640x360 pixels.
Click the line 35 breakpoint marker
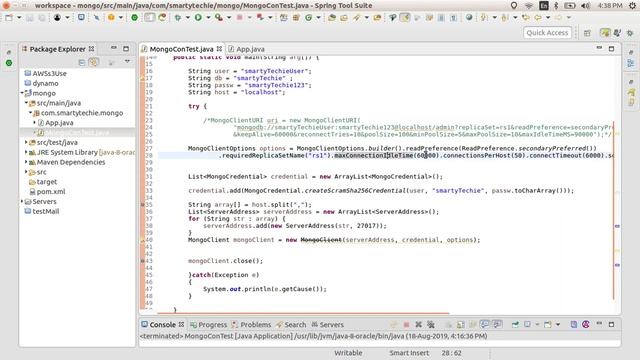pyautogui.click(x=142, y=204)
